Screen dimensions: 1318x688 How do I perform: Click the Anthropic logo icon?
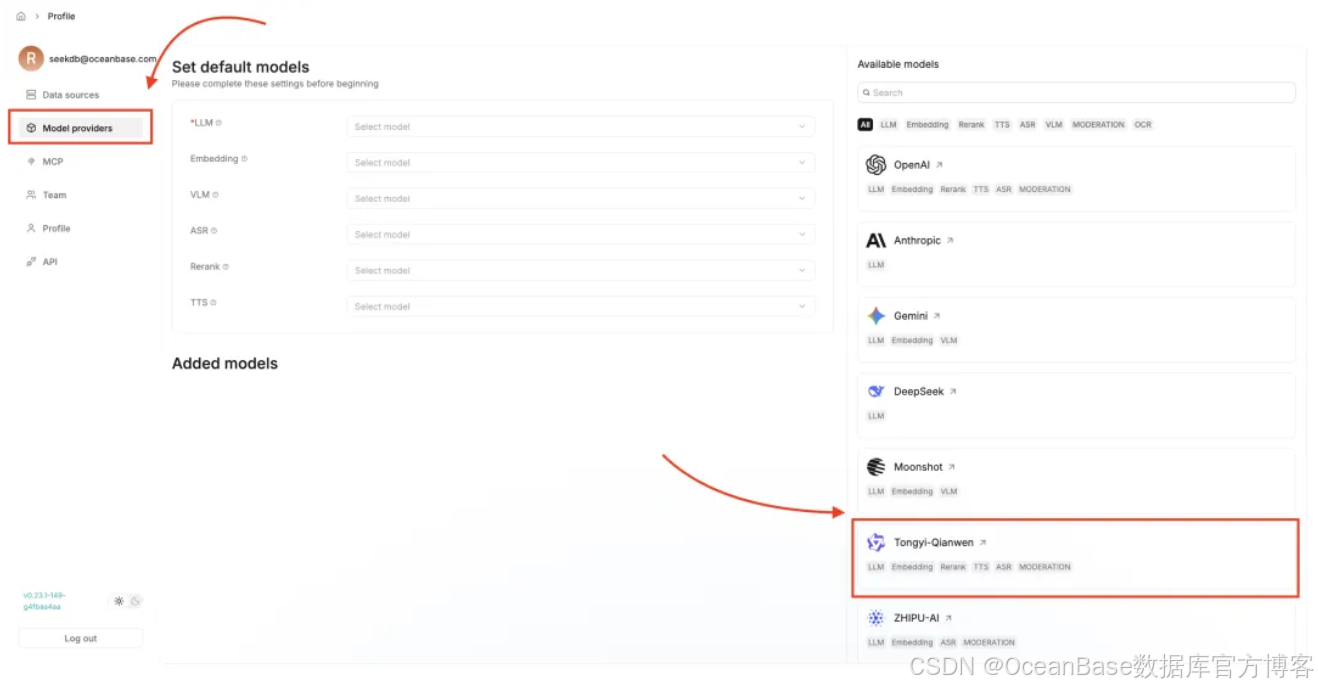click(876, 241)
